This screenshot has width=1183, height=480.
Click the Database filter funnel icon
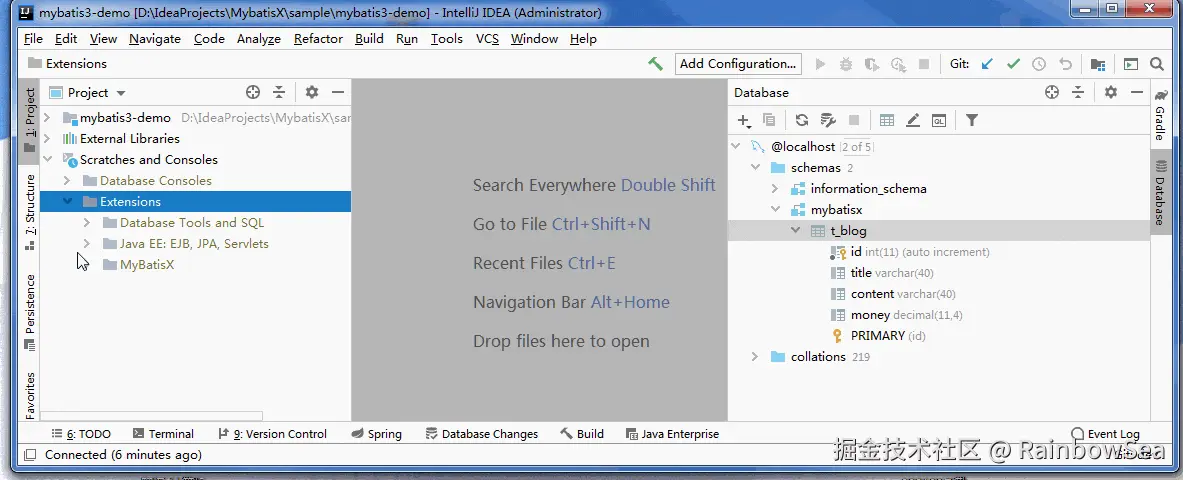point(972,120)
